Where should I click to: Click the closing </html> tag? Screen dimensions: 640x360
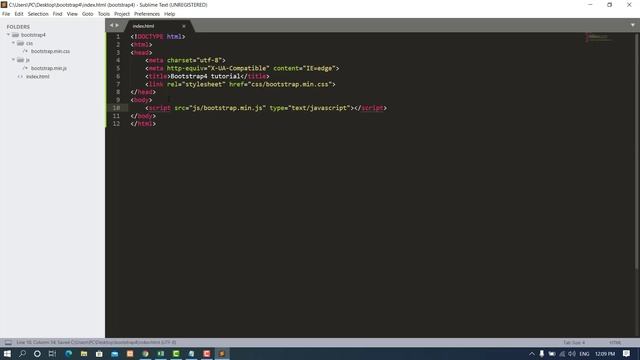(143, 124)
